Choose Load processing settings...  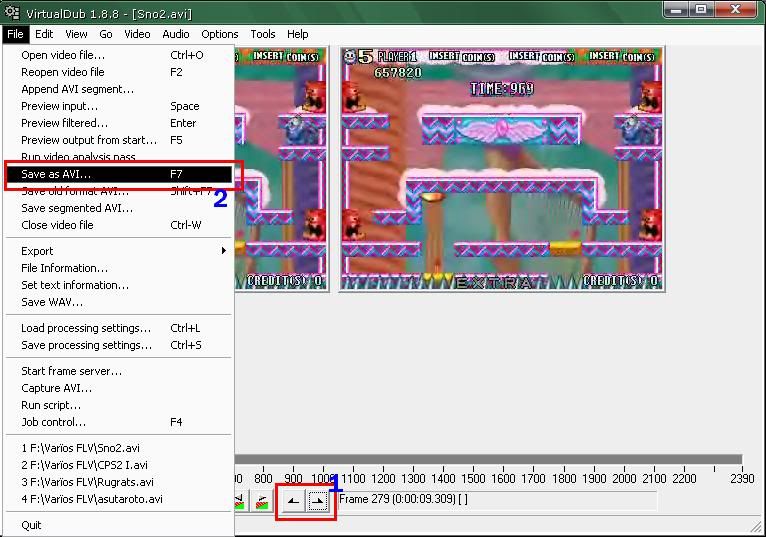click(118, 328)
